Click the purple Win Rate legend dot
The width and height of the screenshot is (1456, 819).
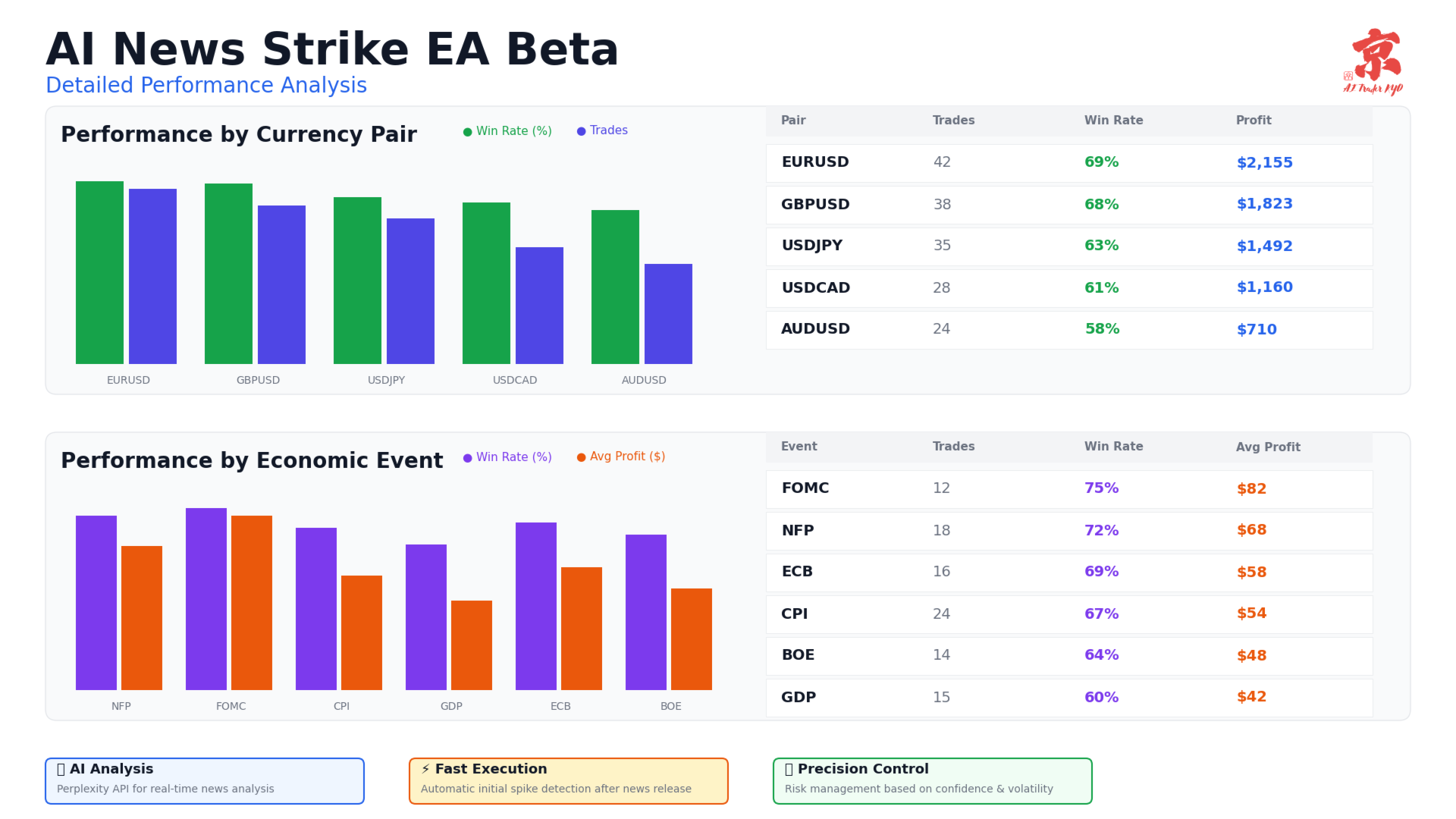point(467,458)
